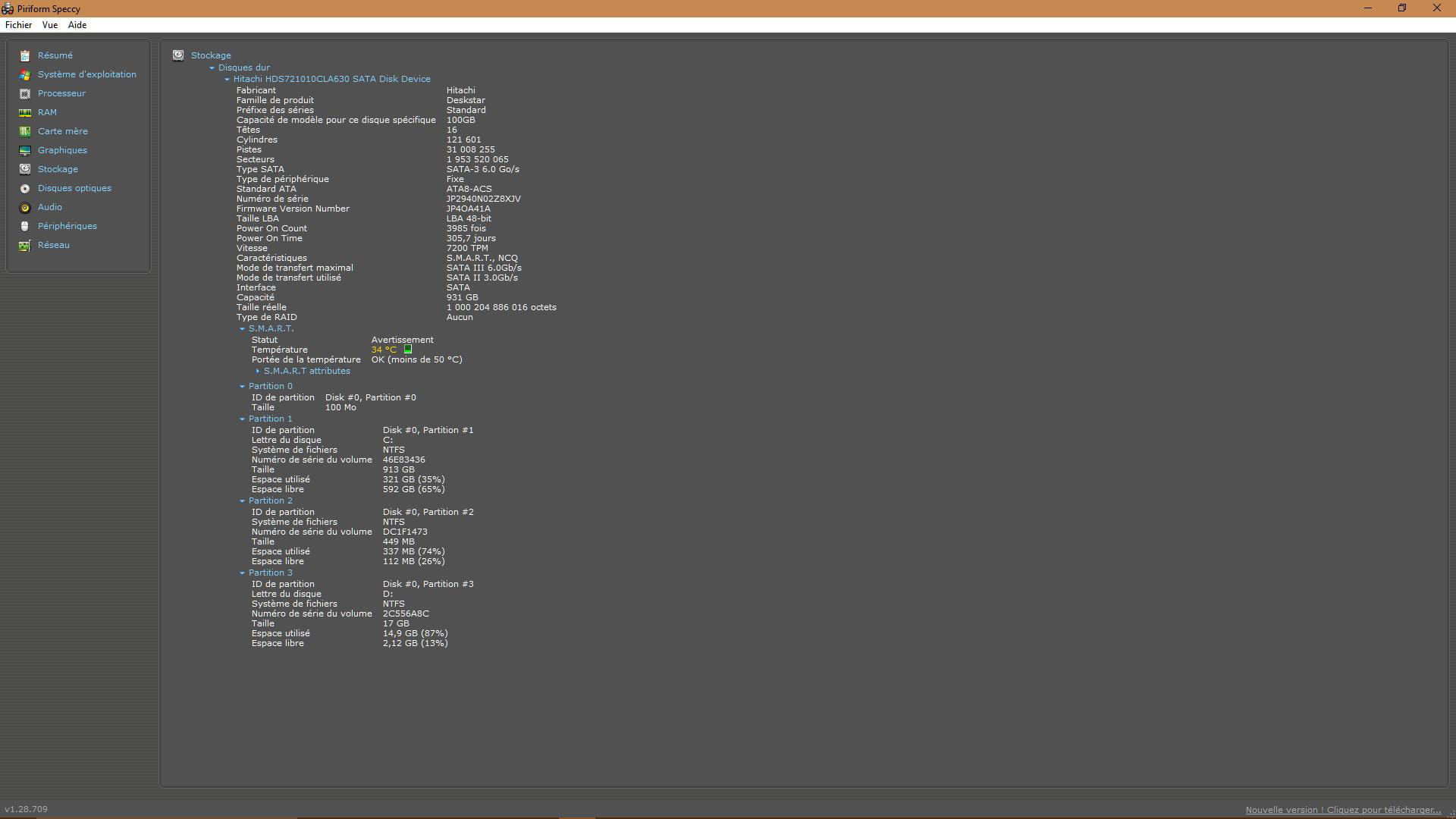The width and height of the screenshot is (1456, 819).
Task: Expand the S.M.A.R.T attributes node
Action: [x=258, y=371]
